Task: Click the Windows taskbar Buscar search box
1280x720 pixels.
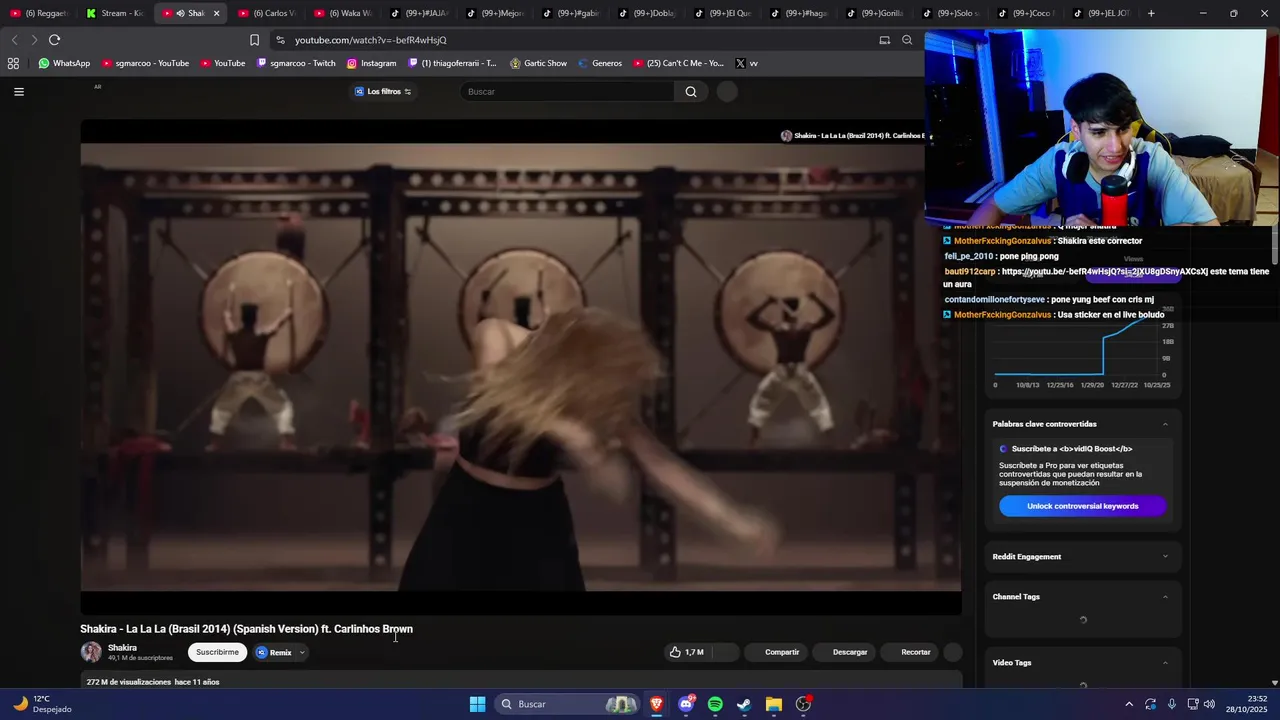Action: click(568, 704)
